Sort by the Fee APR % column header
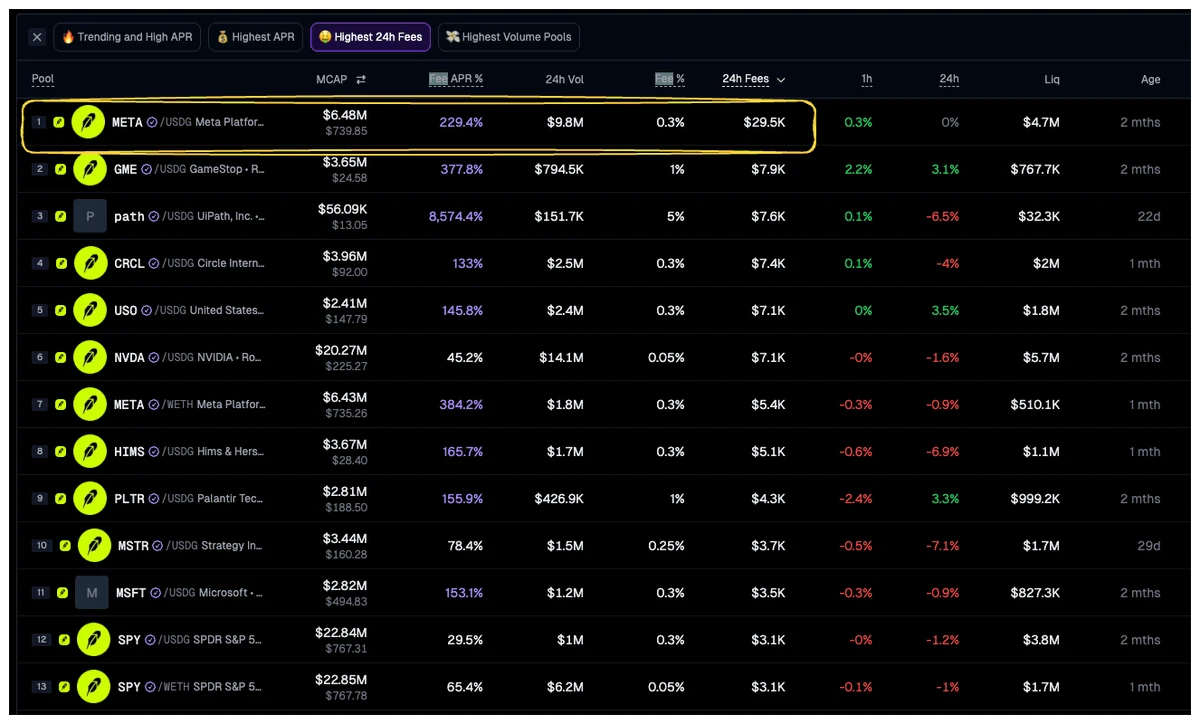 click(x=455, y=79)
